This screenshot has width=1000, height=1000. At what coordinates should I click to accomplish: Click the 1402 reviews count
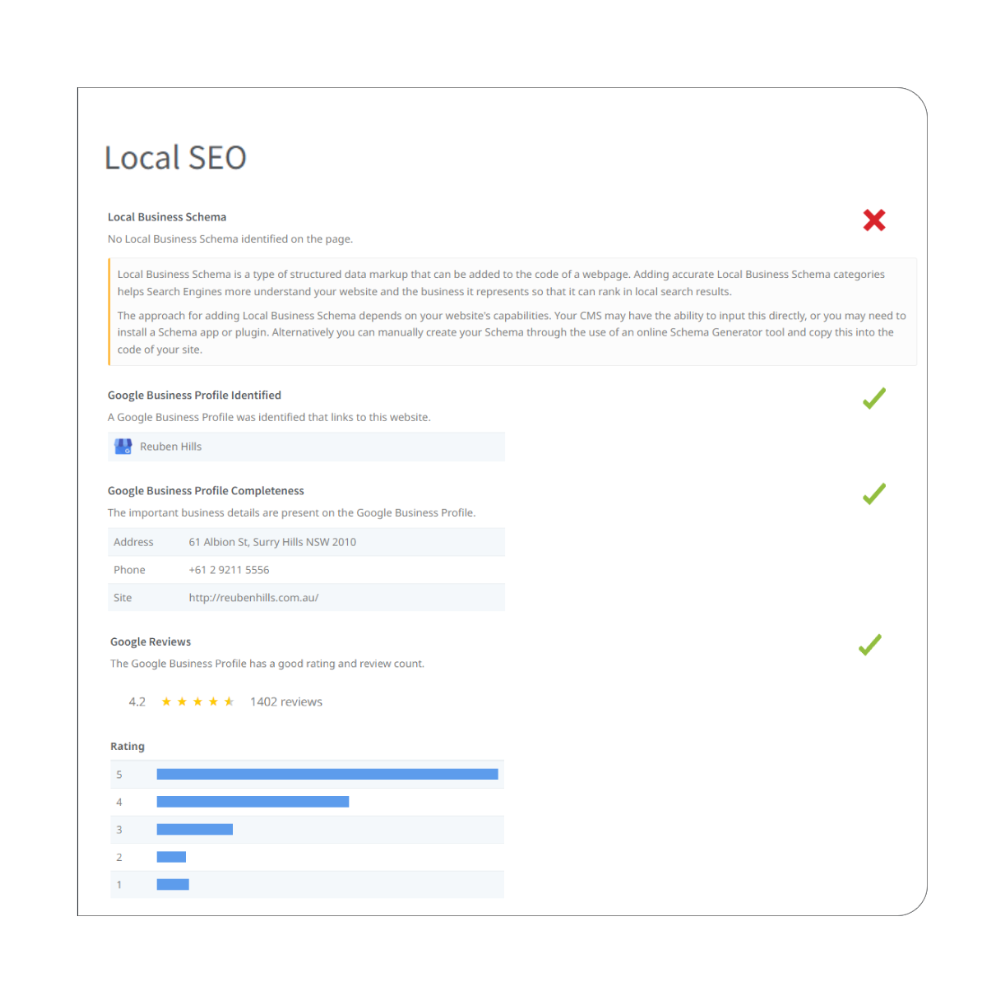(x=286, y=702)
